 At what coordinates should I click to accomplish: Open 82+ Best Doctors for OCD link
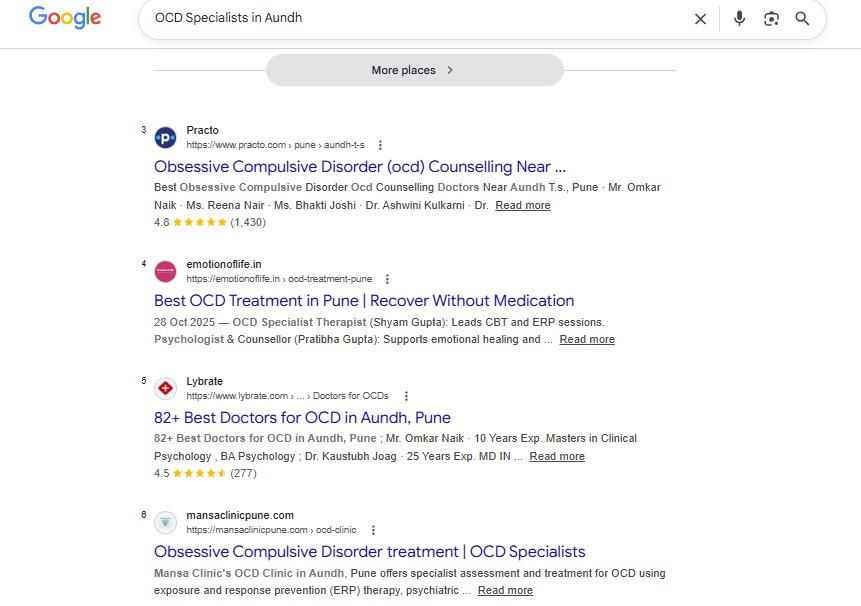pos(302,418)
